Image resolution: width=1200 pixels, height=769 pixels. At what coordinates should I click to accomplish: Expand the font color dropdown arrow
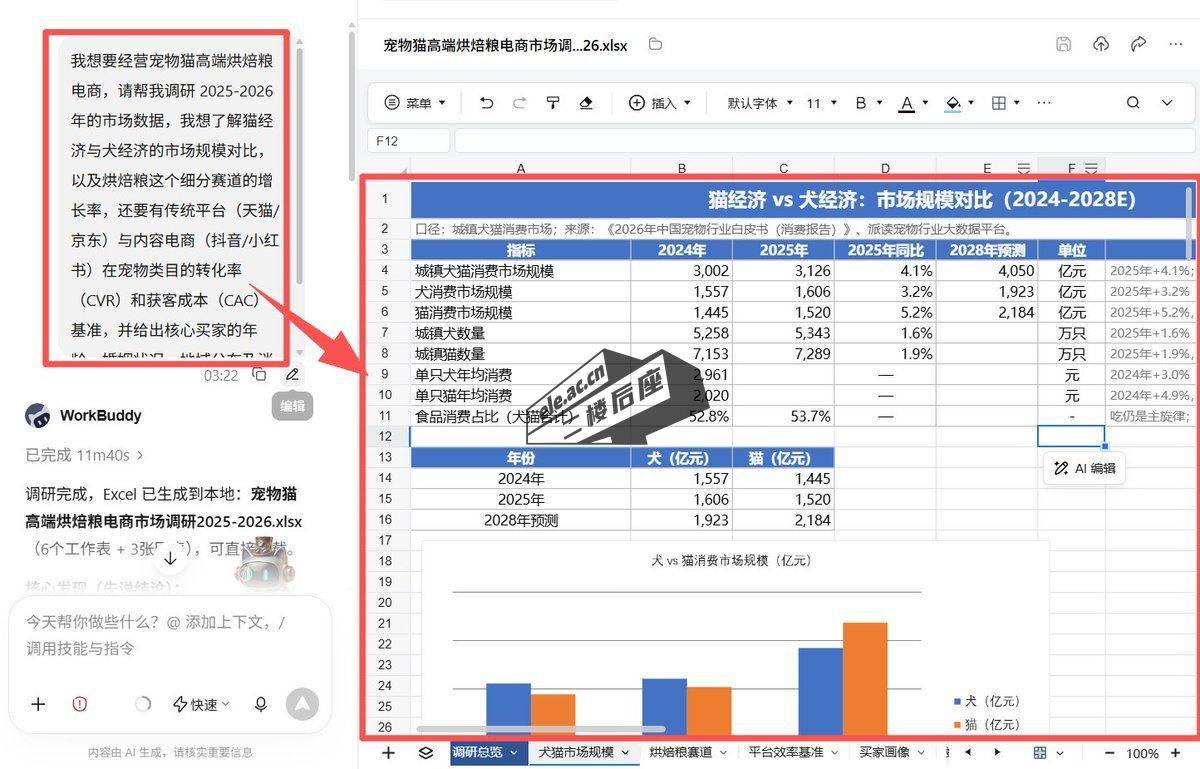point(925,103)
